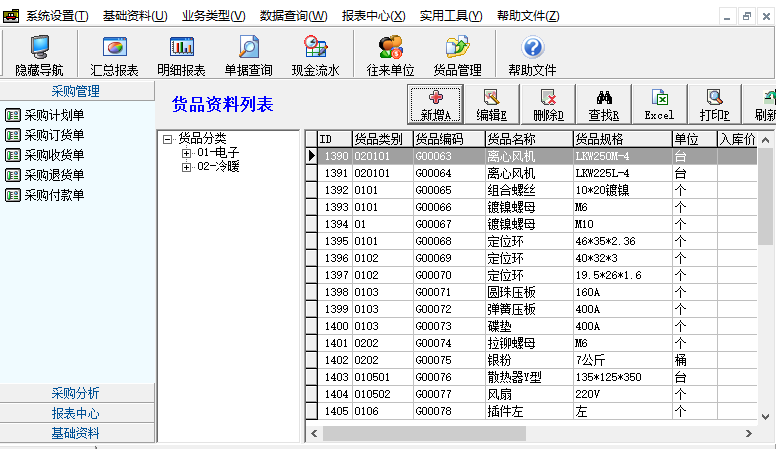The height and width of the screenshot is (449, 776).
Task: Export the list using the Excel button
Action: [659, 104]
